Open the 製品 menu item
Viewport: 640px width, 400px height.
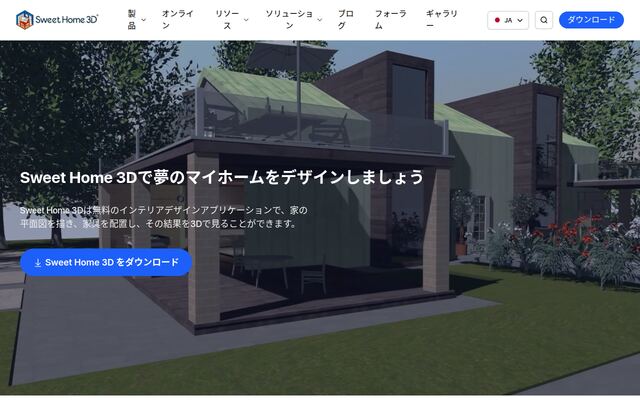click(132, 20)
